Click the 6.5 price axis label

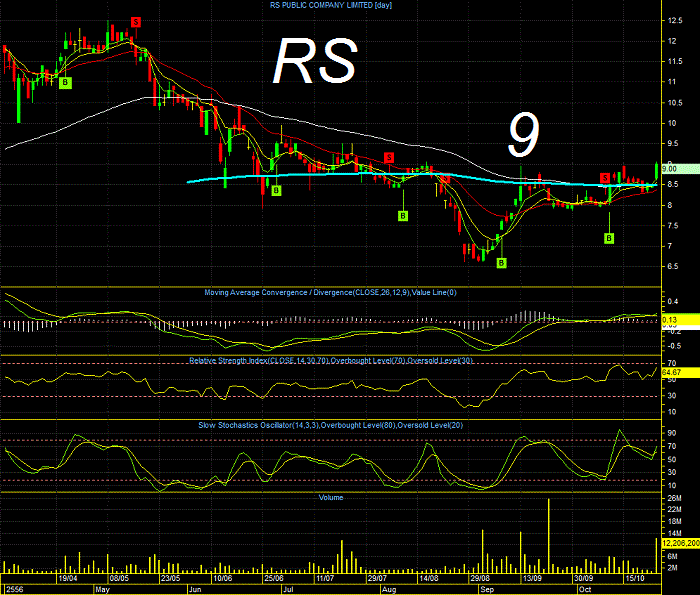click(x=675, y=266)
